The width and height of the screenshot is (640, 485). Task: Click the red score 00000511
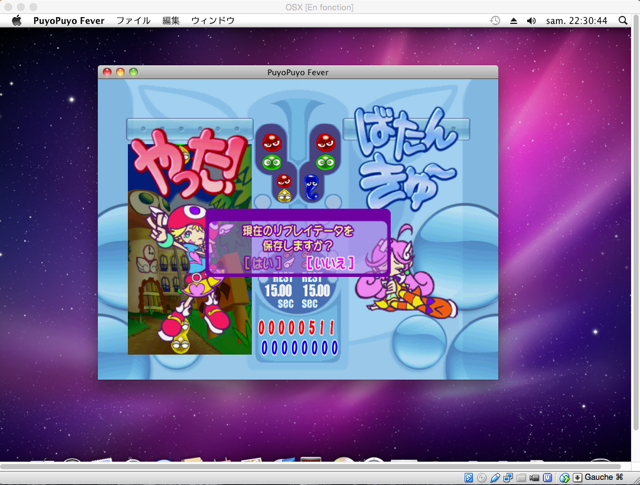pos(297,328)
